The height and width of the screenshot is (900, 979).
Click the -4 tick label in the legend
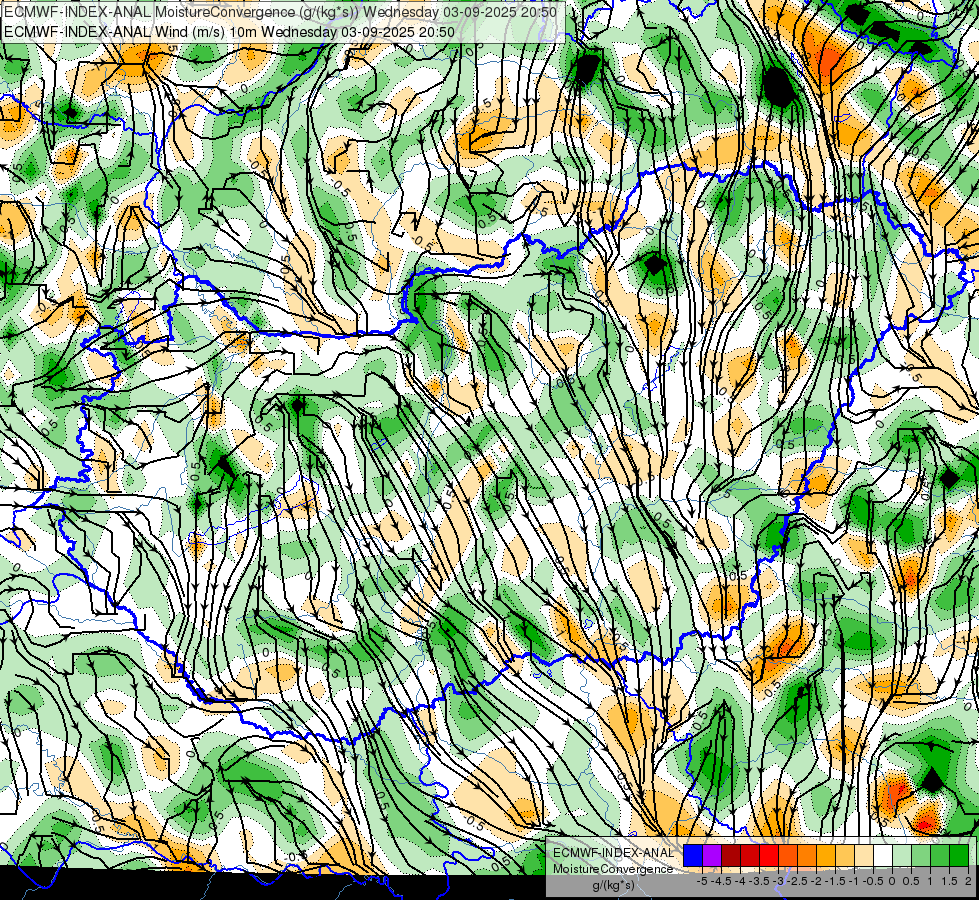[x=740, y=881]
